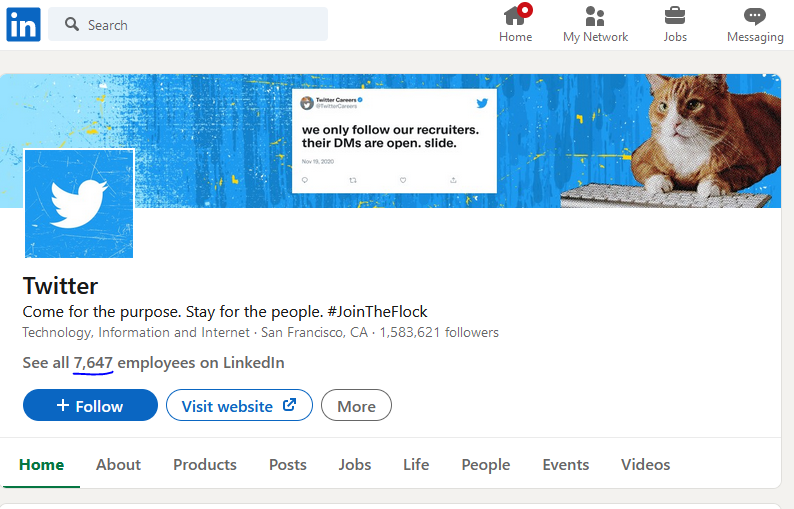
Task: Click the external link icon on Visit website
Action: [289, 405]
